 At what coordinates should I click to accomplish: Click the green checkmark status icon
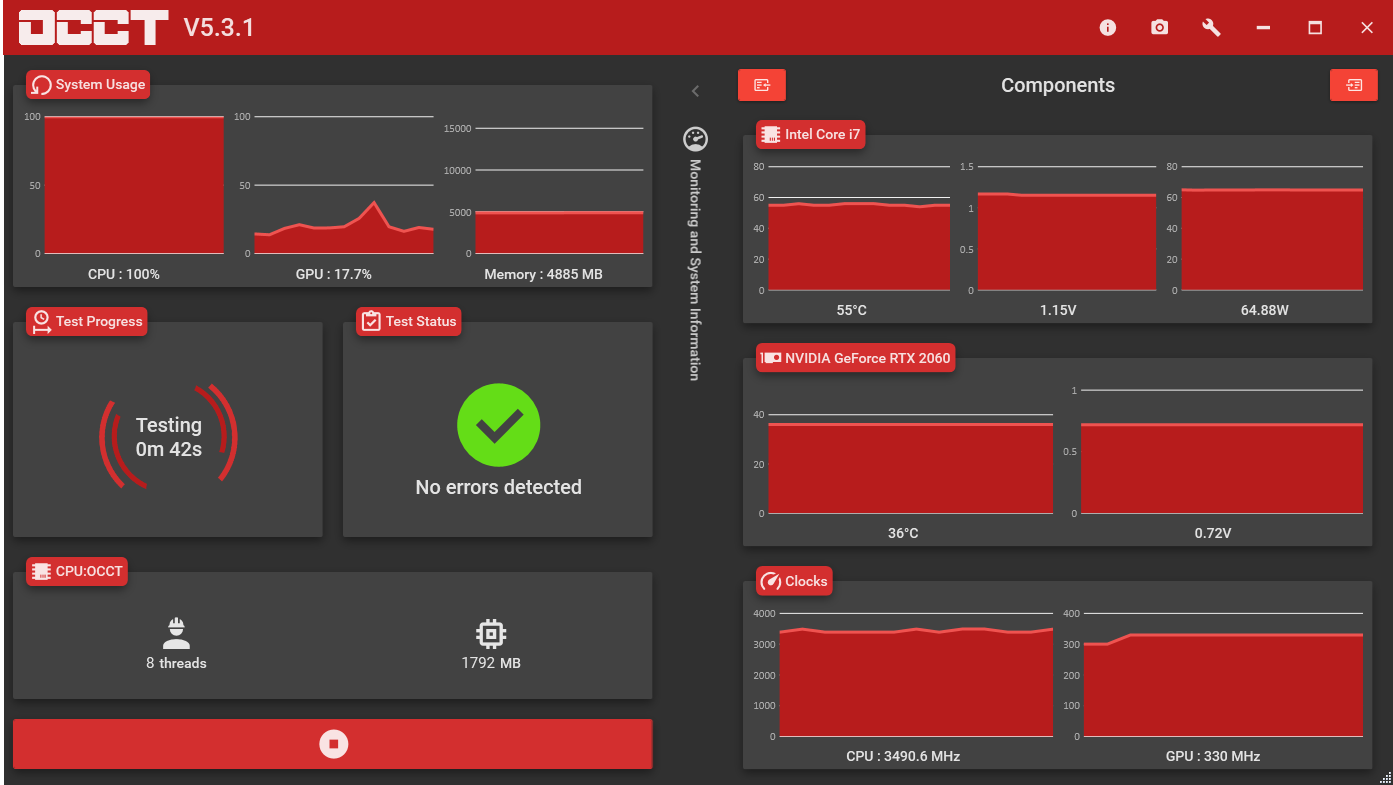coord(499,425)
